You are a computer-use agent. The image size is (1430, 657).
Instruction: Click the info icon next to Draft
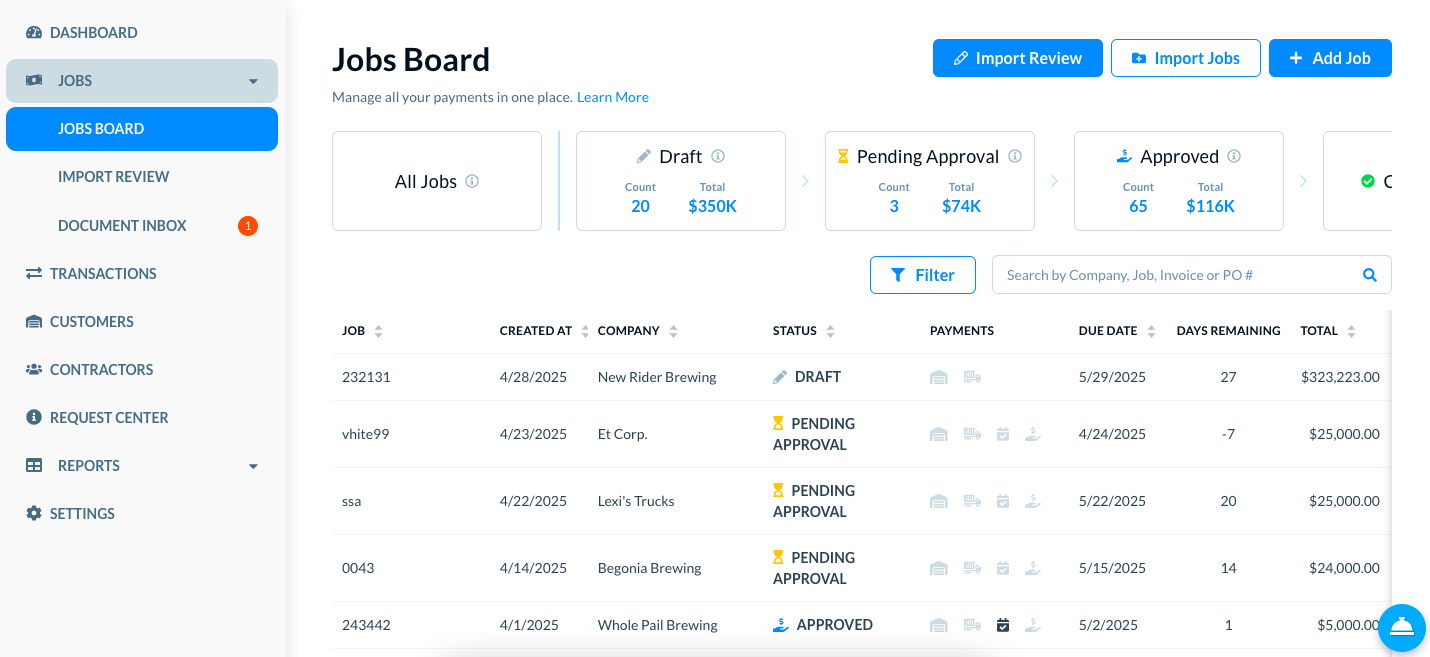pos(718,156)
